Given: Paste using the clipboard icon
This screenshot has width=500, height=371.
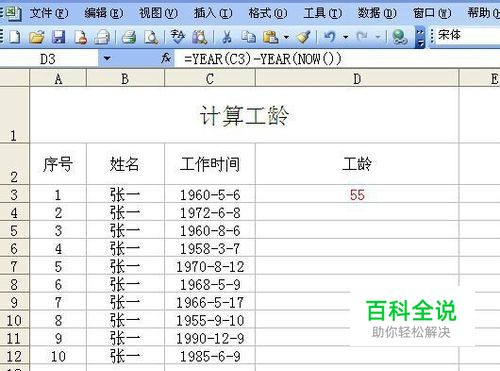Looking at the screenshot, I should coord(270,37).
